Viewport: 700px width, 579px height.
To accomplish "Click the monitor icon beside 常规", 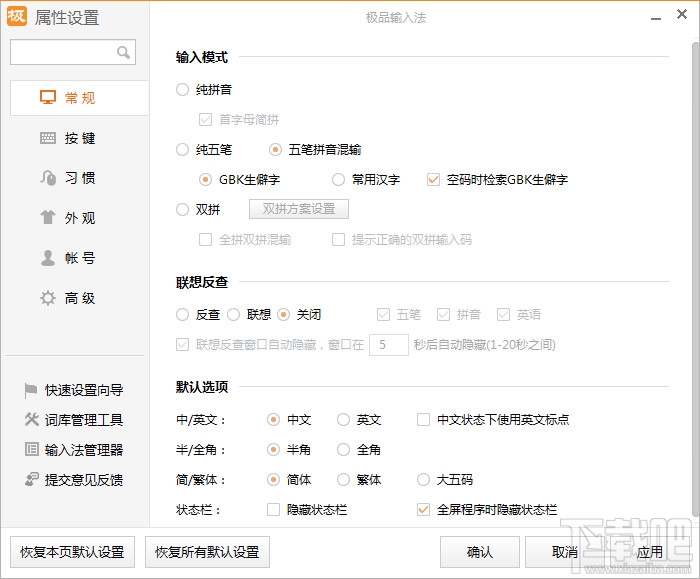I will (x=48, y=97).
